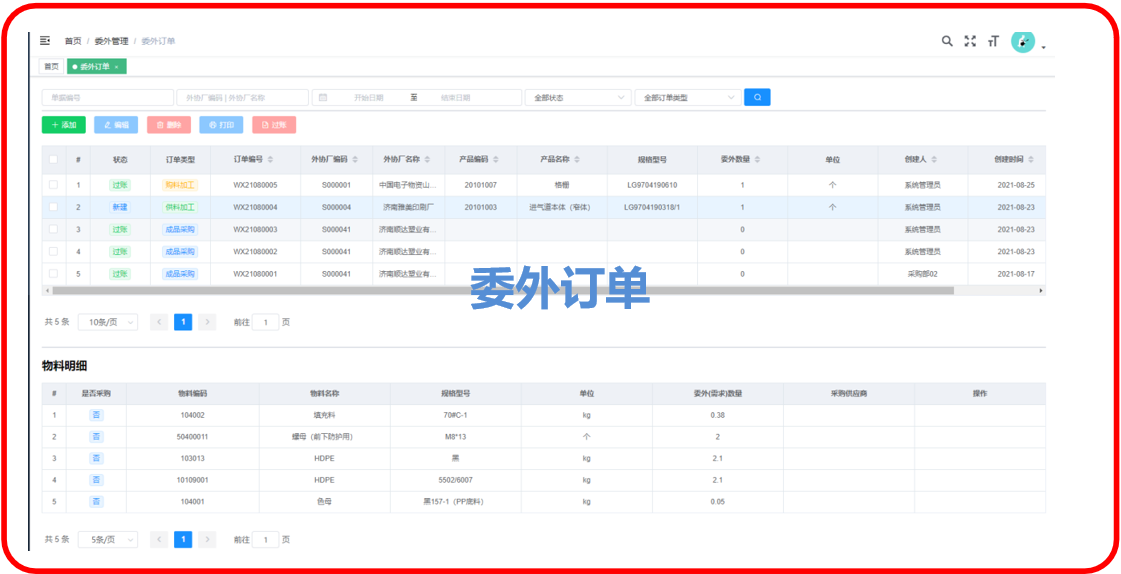The width and height of the screenshot is (1121, 574).
Task: Click the 打印 print button
Action: pos(221,125)
